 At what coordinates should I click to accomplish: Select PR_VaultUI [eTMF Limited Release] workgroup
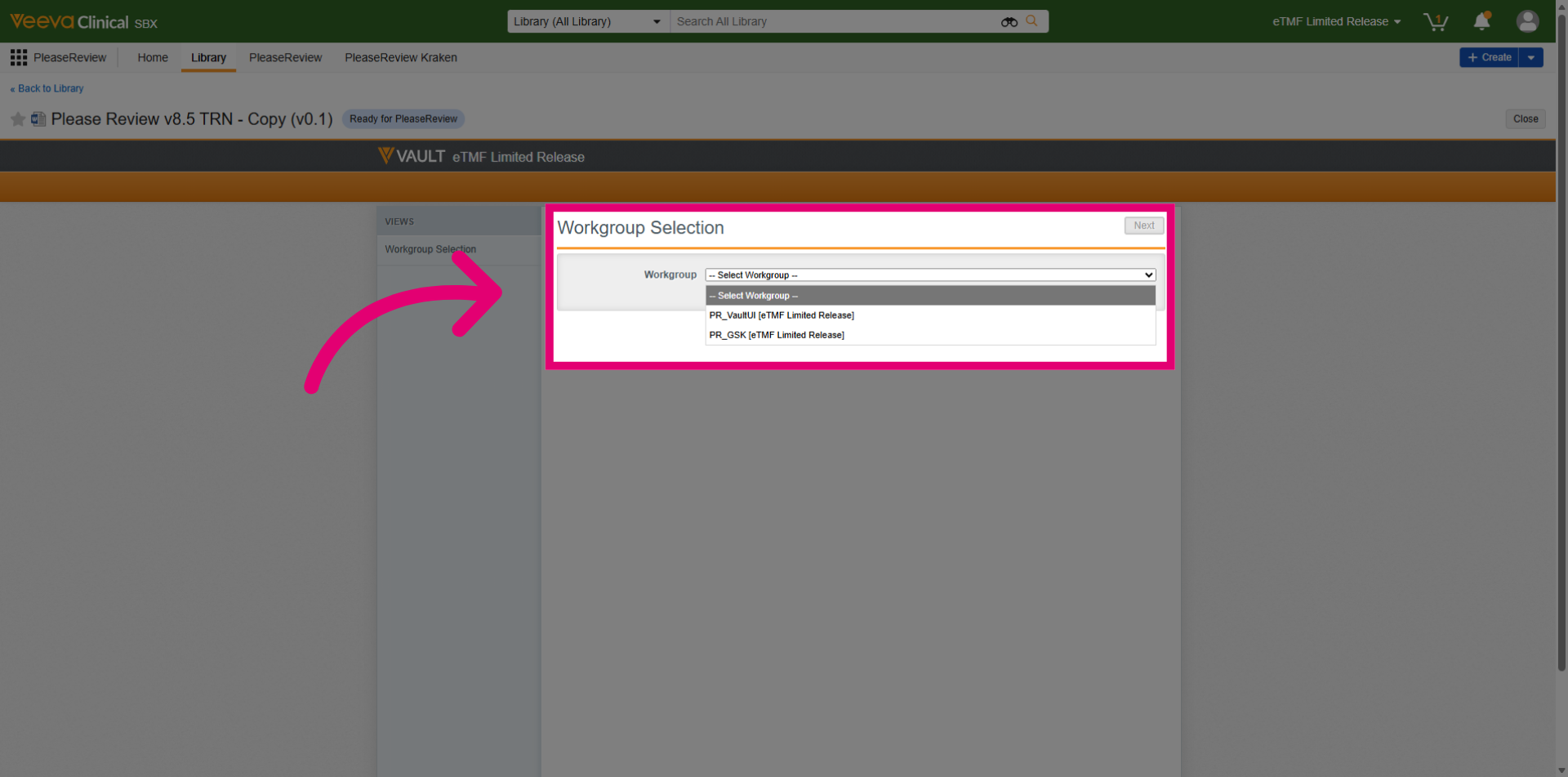click(x=930, y=315)
